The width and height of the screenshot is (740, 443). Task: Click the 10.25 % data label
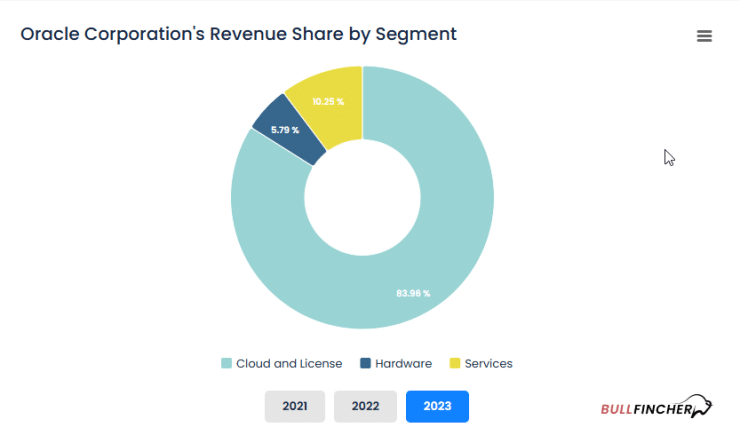(x=328, y=101)
